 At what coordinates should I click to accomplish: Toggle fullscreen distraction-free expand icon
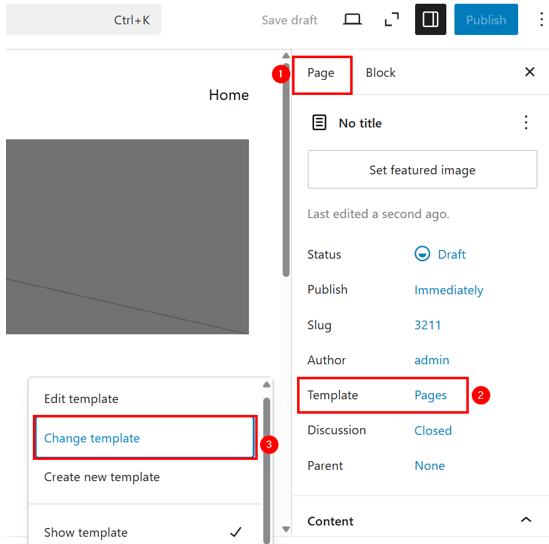pyautogui.click(x=391, y=20)
